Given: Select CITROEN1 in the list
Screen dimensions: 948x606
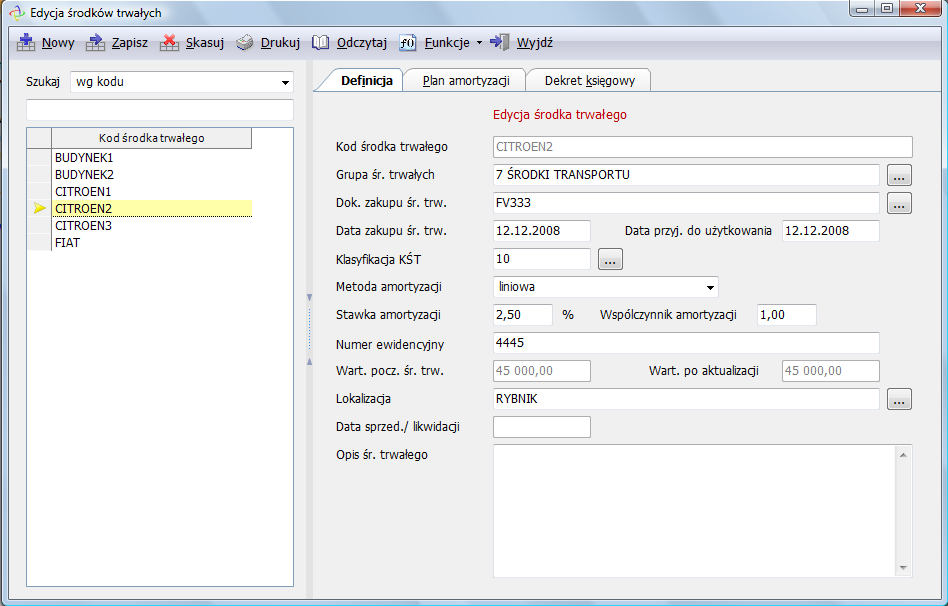Looking at the screenshot, I should tap(152, 192).
